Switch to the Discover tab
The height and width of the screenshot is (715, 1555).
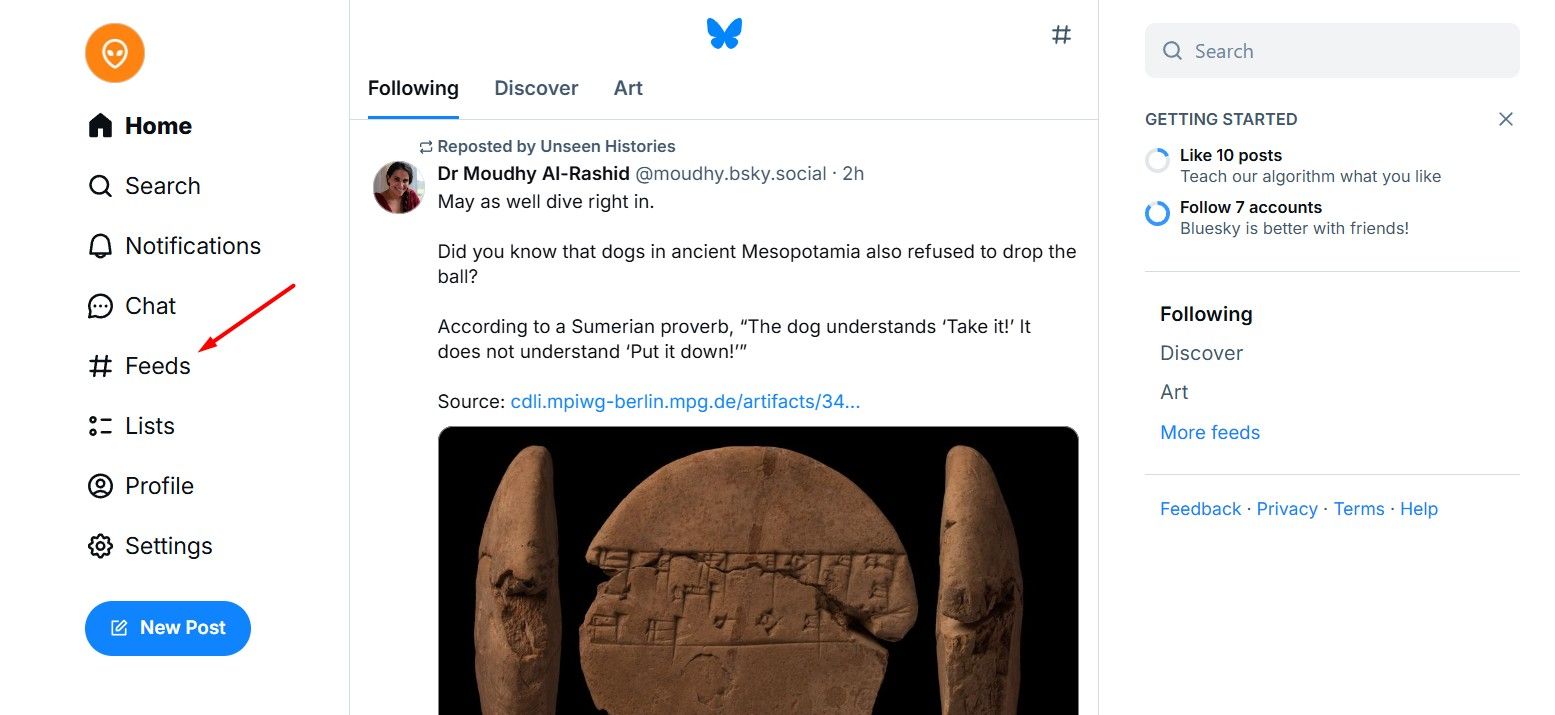(536, 88)
